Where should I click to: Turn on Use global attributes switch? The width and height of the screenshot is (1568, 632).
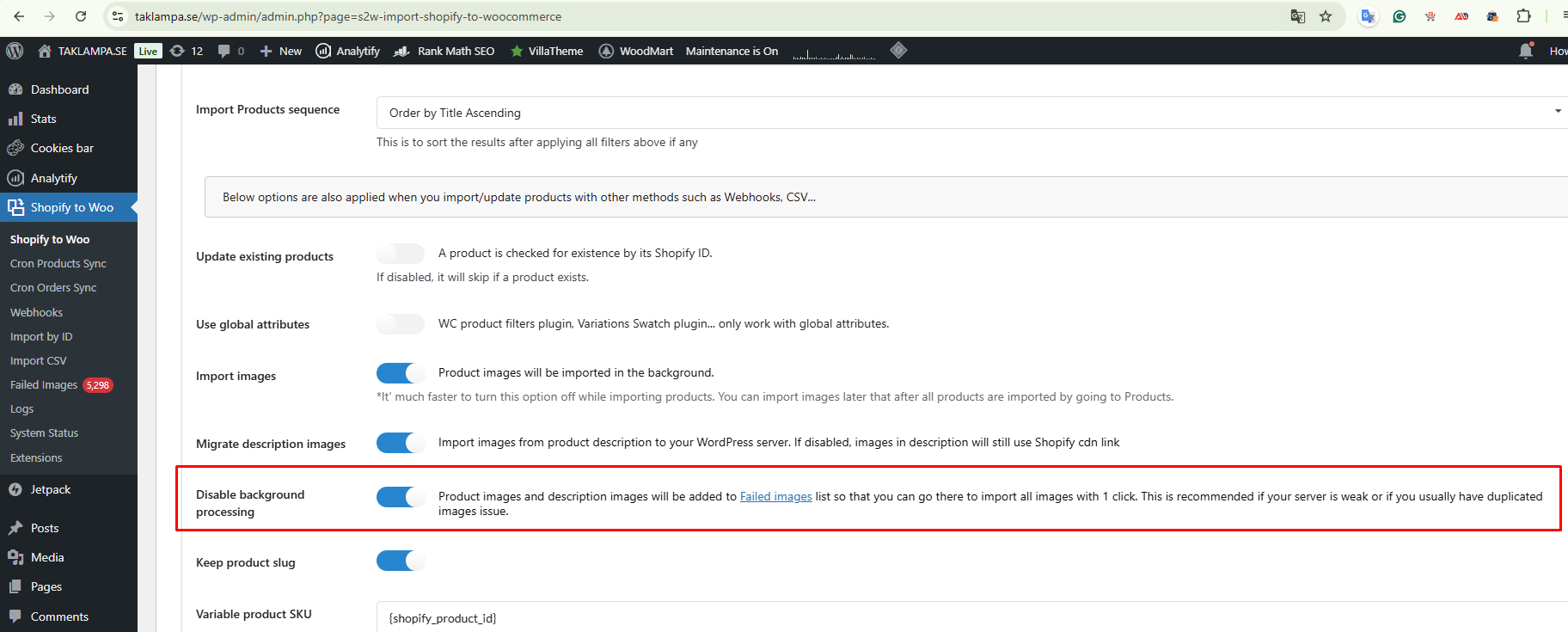coord(401,324)
